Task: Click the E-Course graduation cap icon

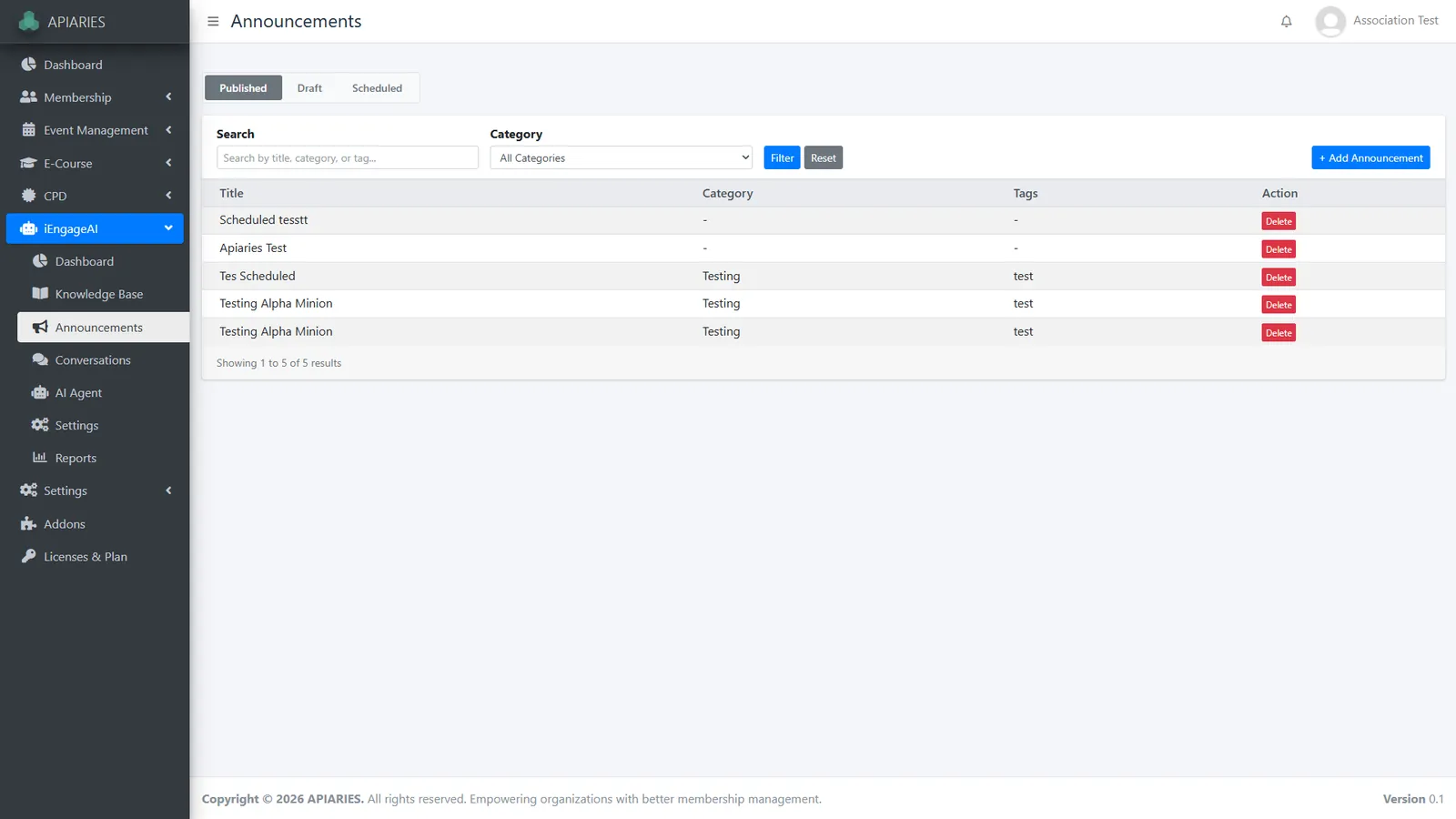Action: coord(29,163)
